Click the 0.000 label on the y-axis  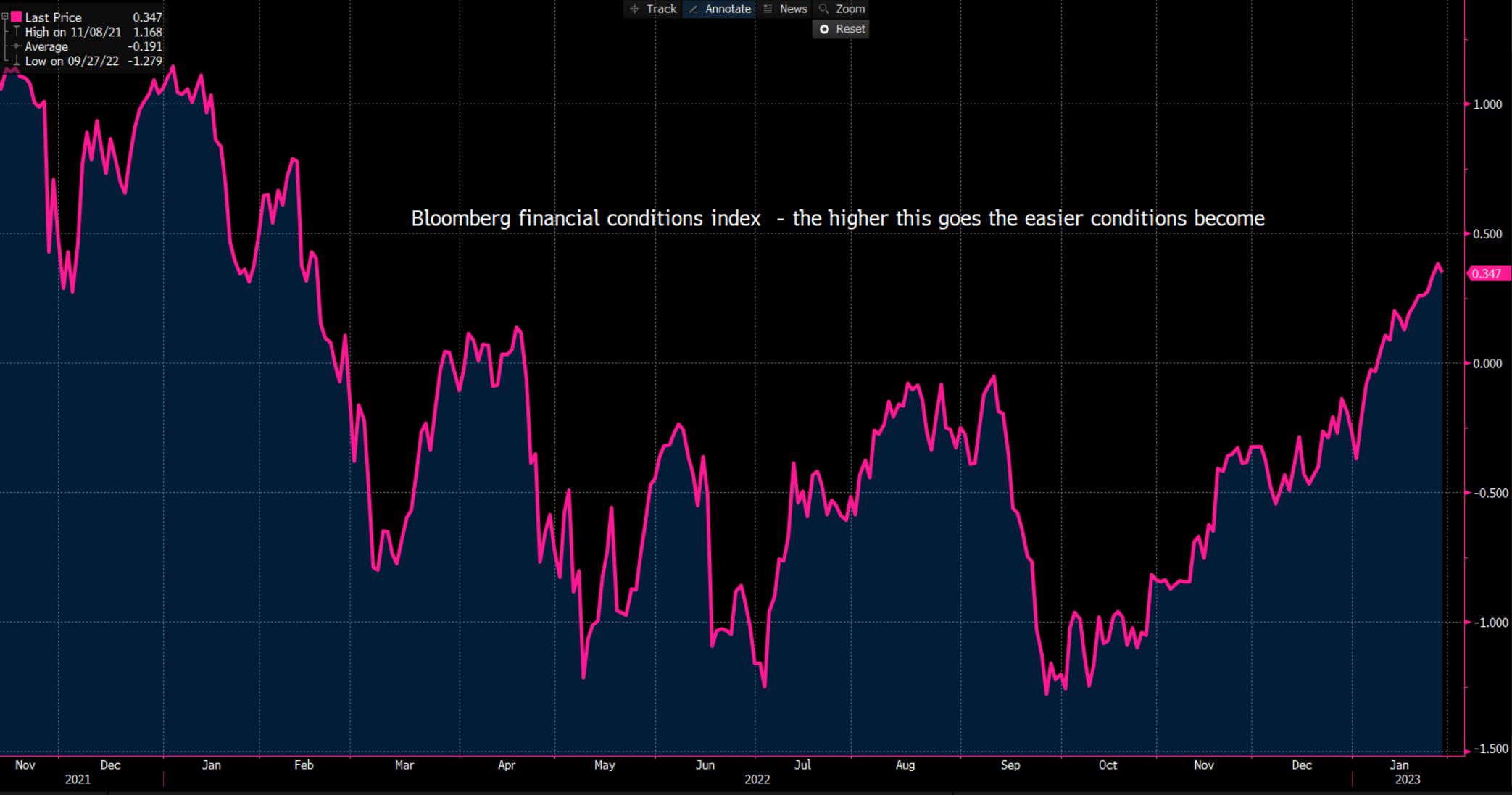1488,364
